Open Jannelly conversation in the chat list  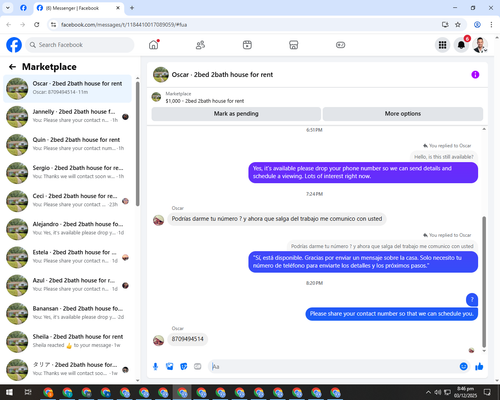(67, 116)
